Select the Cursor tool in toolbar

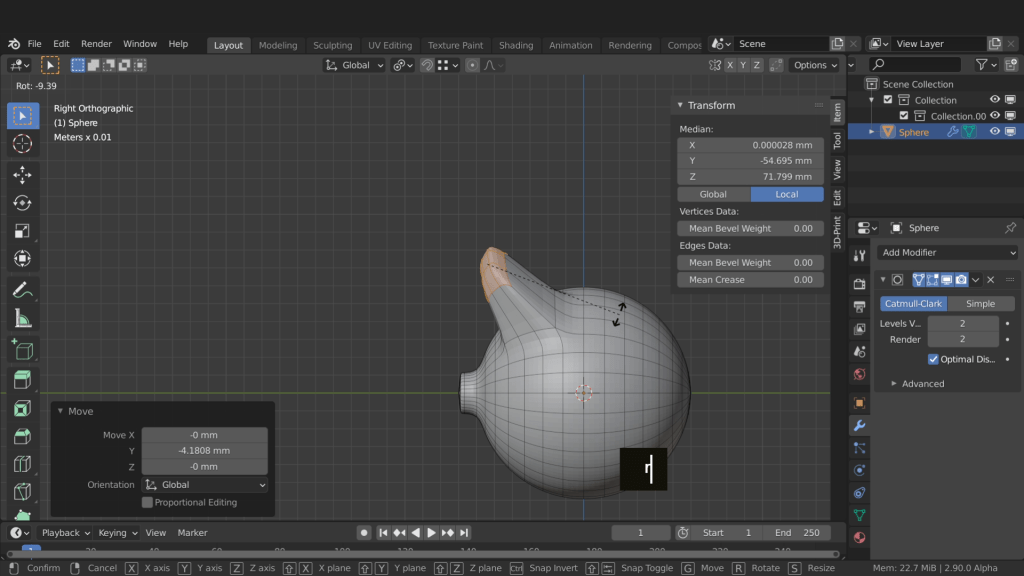[x=22, y=144]
